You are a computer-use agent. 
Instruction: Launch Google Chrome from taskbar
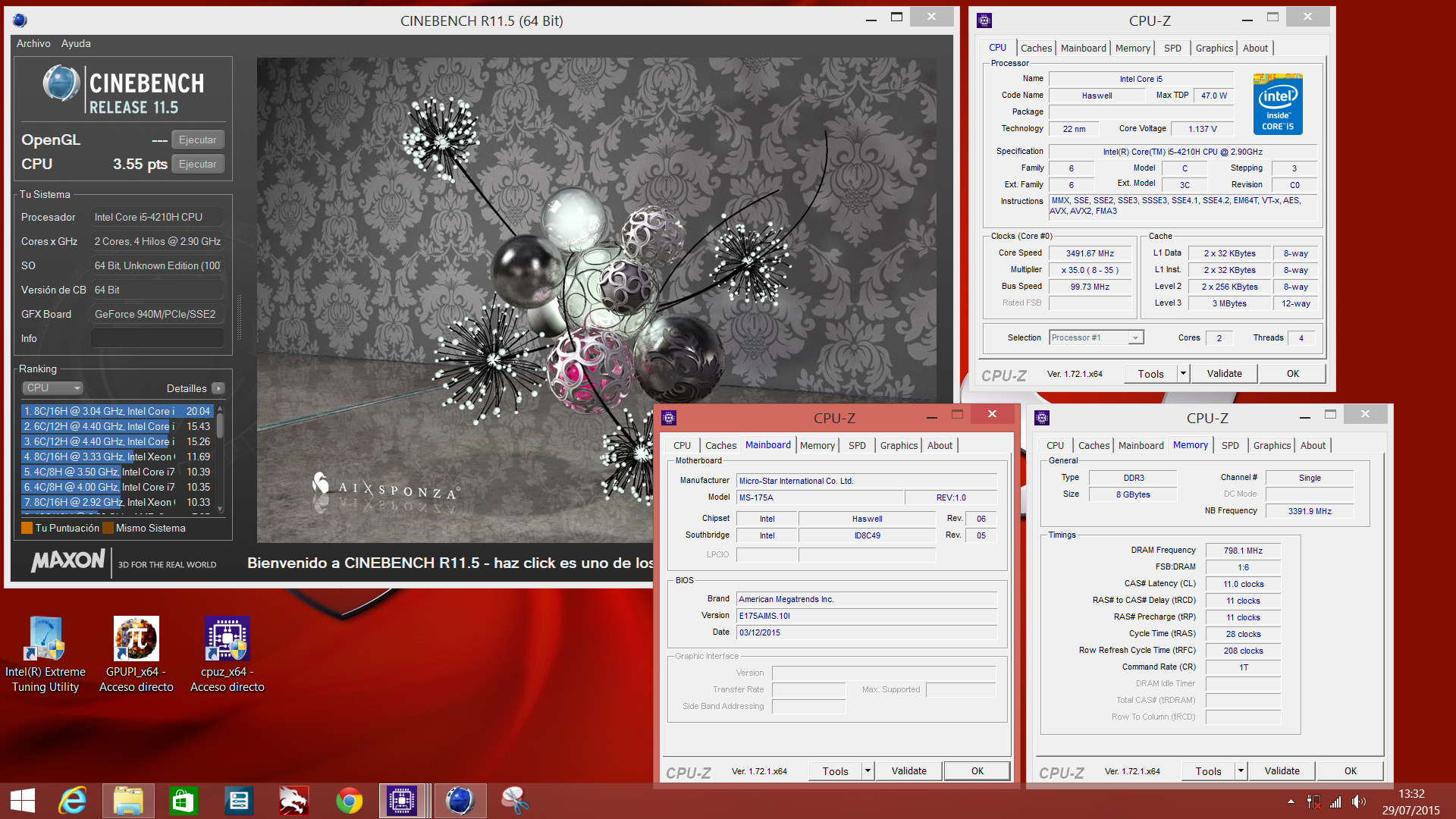click(x=349, y=801)
